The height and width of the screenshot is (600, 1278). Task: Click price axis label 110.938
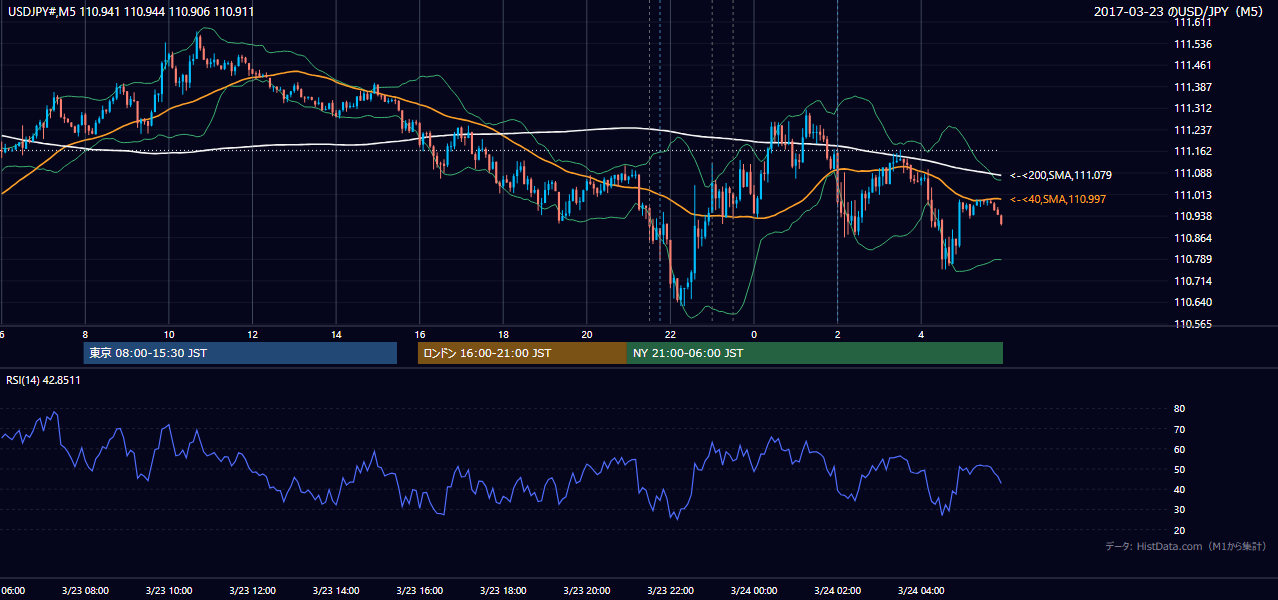(1193, 216)
